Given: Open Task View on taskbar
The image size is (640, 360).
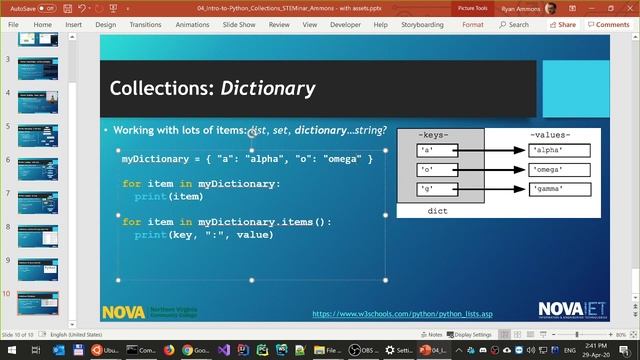Looking at the screenshot, I should click(x=36, y=350).
